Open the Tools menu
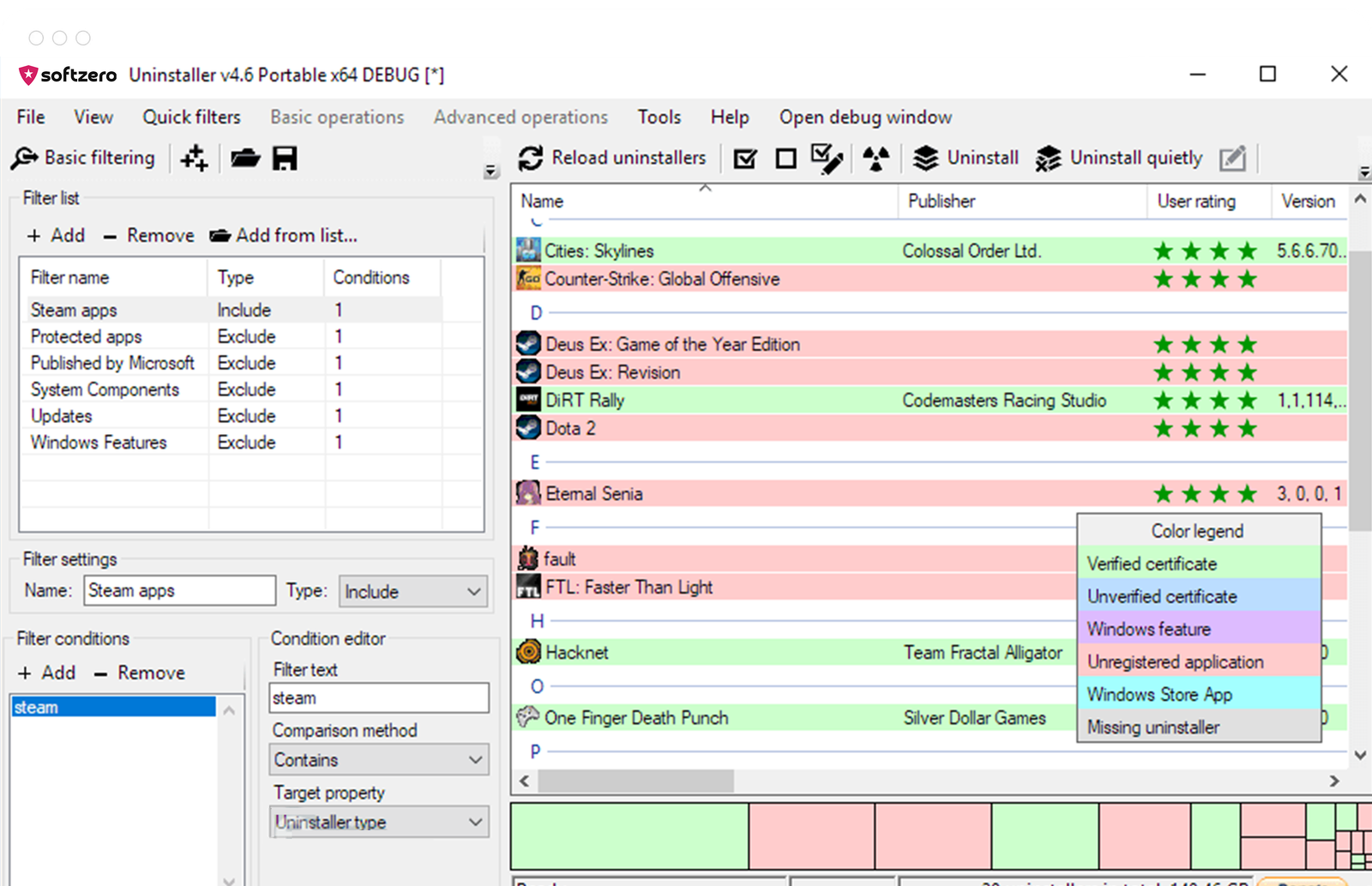1372x886 pixels. tap(659, 117)
